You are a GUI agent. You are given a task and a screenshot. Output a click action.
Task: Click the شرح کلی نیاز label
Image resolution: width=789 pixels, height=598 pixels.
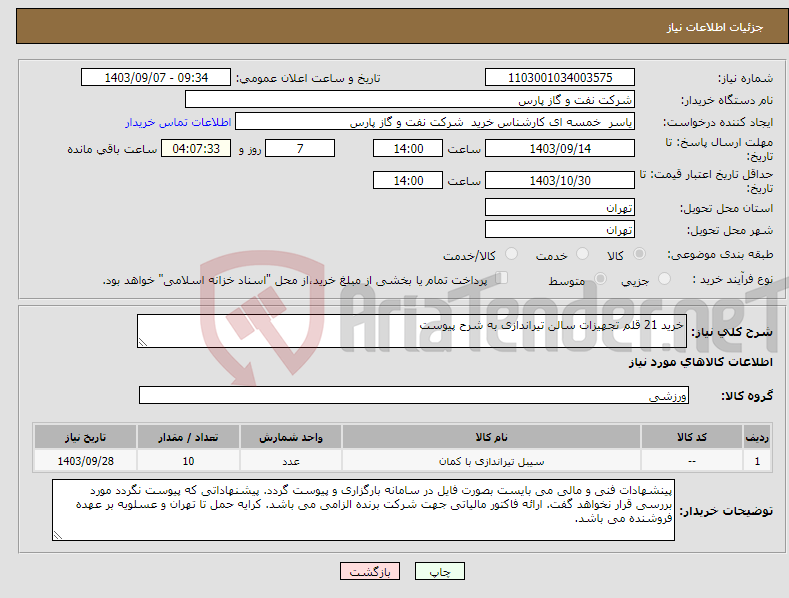732,332
